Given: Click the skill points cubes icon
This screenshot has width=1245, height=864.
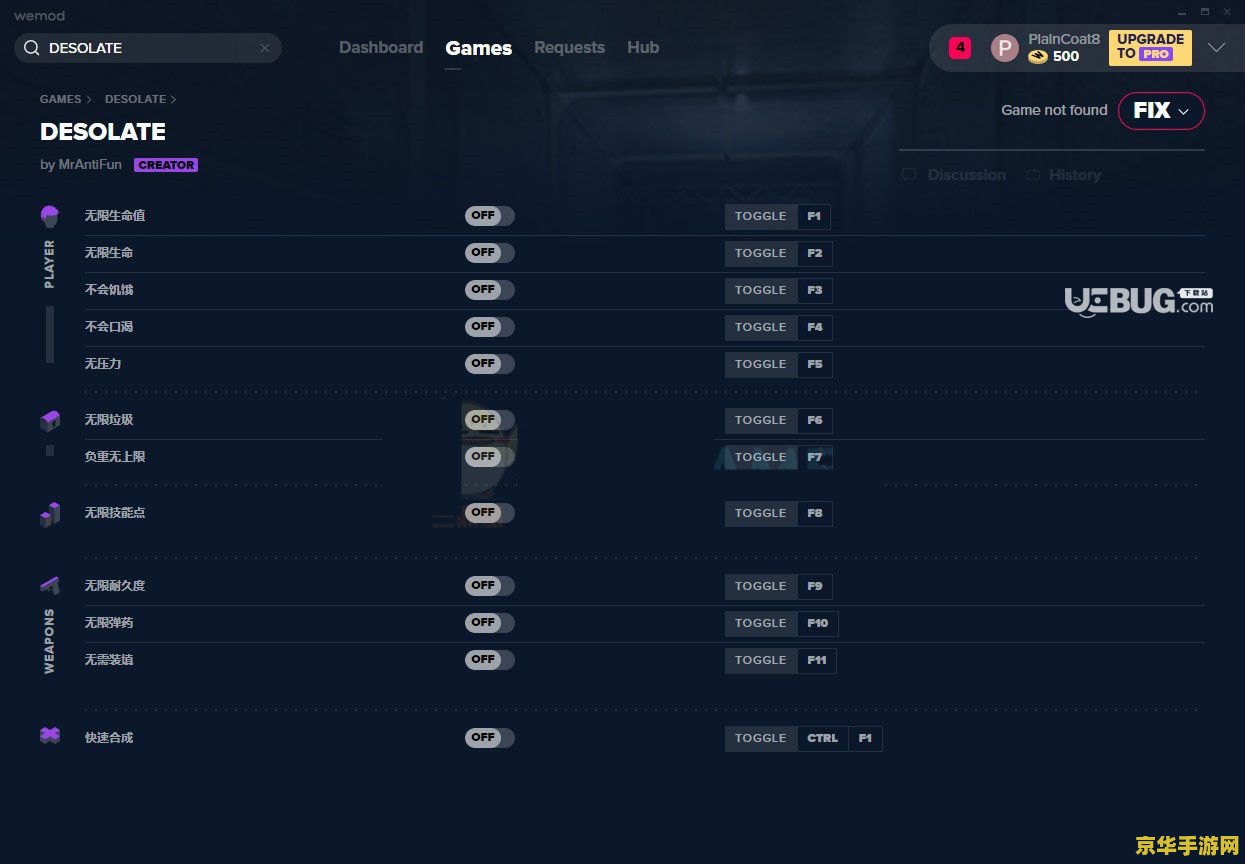Looking at the screenshot, I should [x=50, y=514].
